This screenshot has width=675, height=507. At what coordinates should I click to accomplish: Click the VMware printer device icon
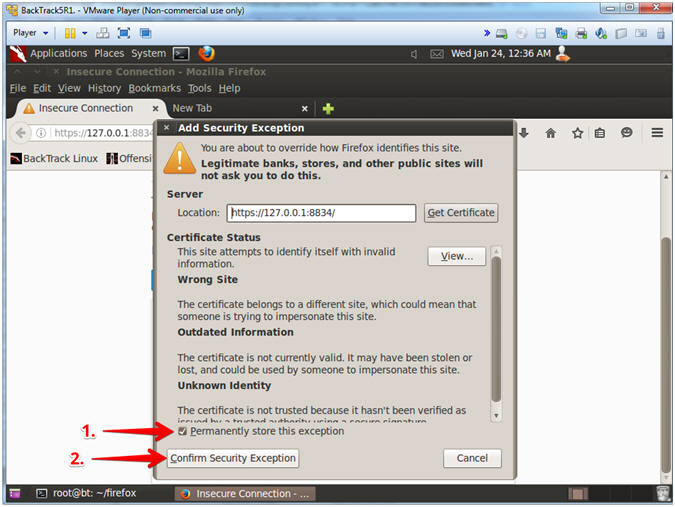click(x=581, y=34)
